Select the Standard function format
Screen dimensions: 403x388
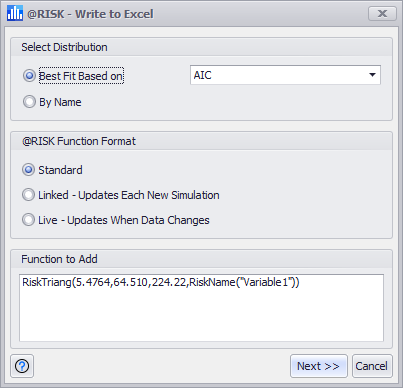[28, 170]
